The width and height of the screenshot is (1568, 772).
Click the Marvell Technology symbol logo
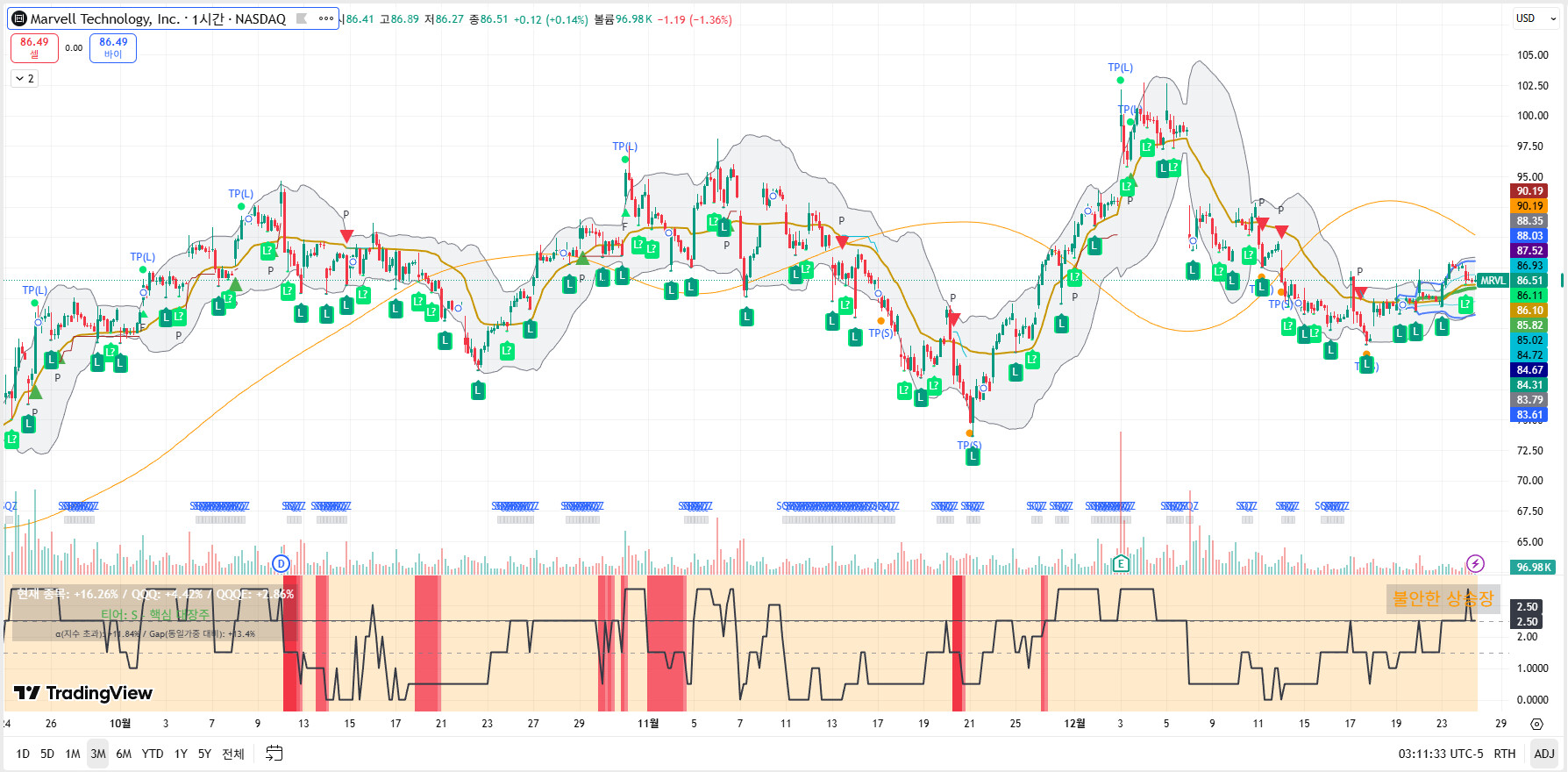click(x=19, y=18)
